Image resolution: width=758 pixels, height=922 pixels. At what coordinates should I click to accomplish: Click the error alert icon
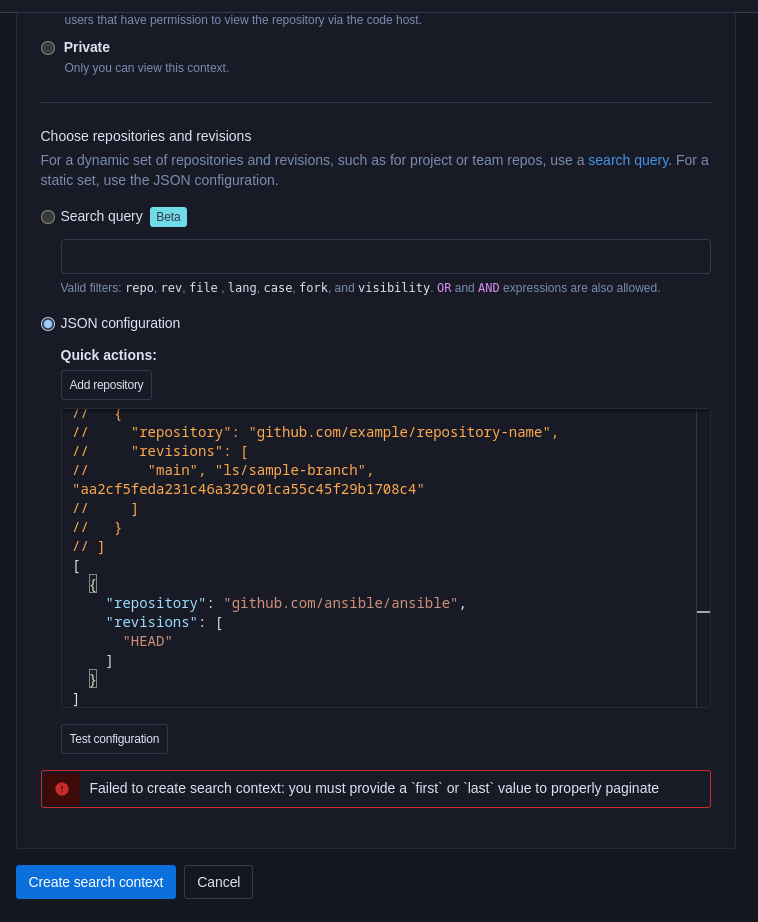61,789
